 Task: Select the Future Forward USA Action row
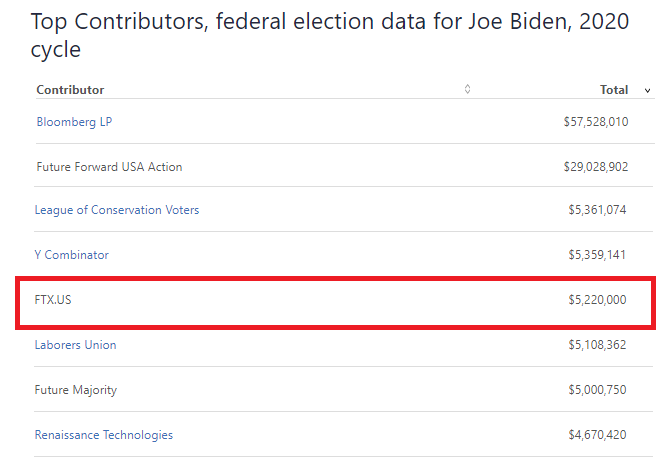109,167
